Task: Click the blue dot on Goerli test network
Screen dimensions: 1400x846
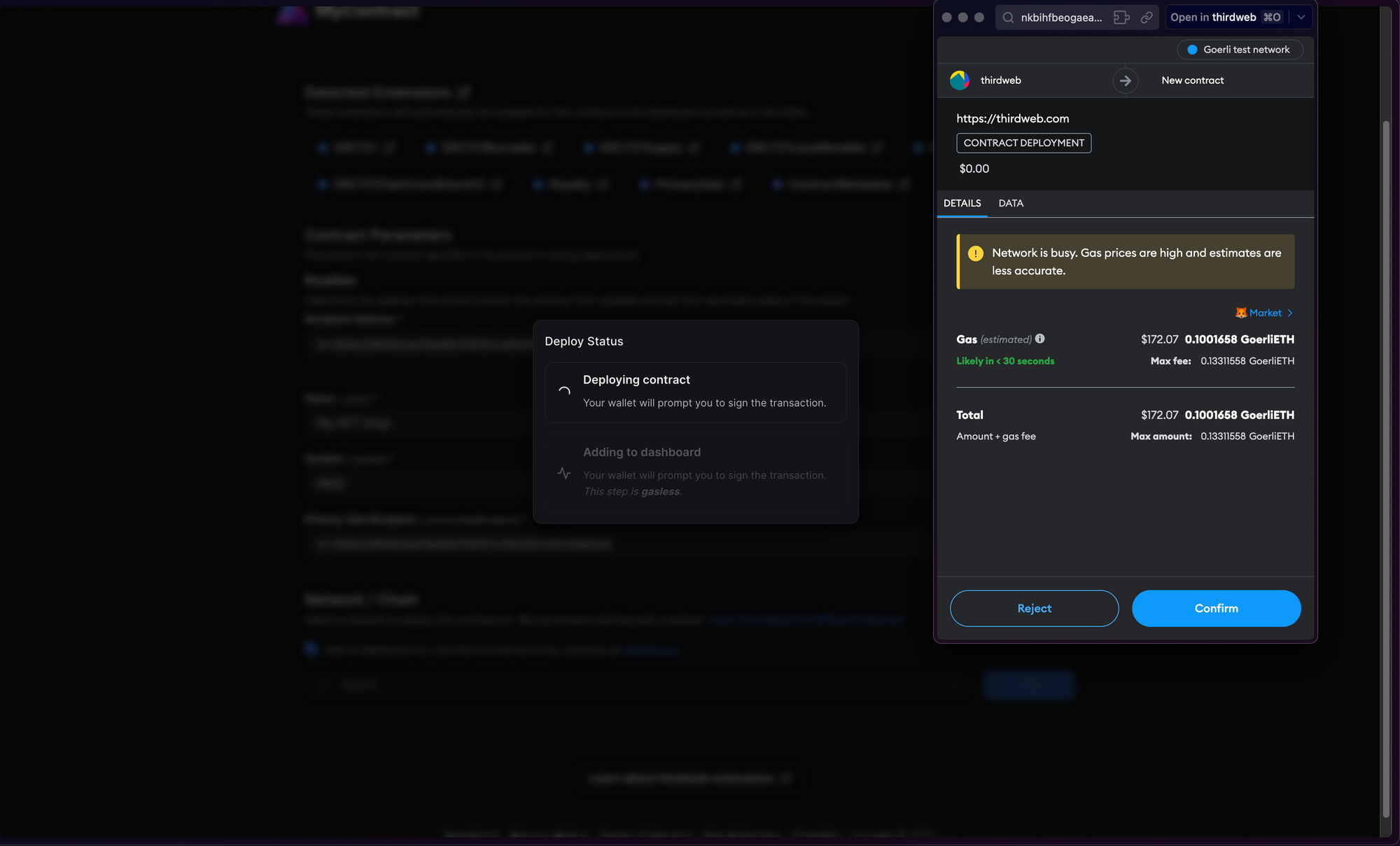Action: (x=1192, y=49)
